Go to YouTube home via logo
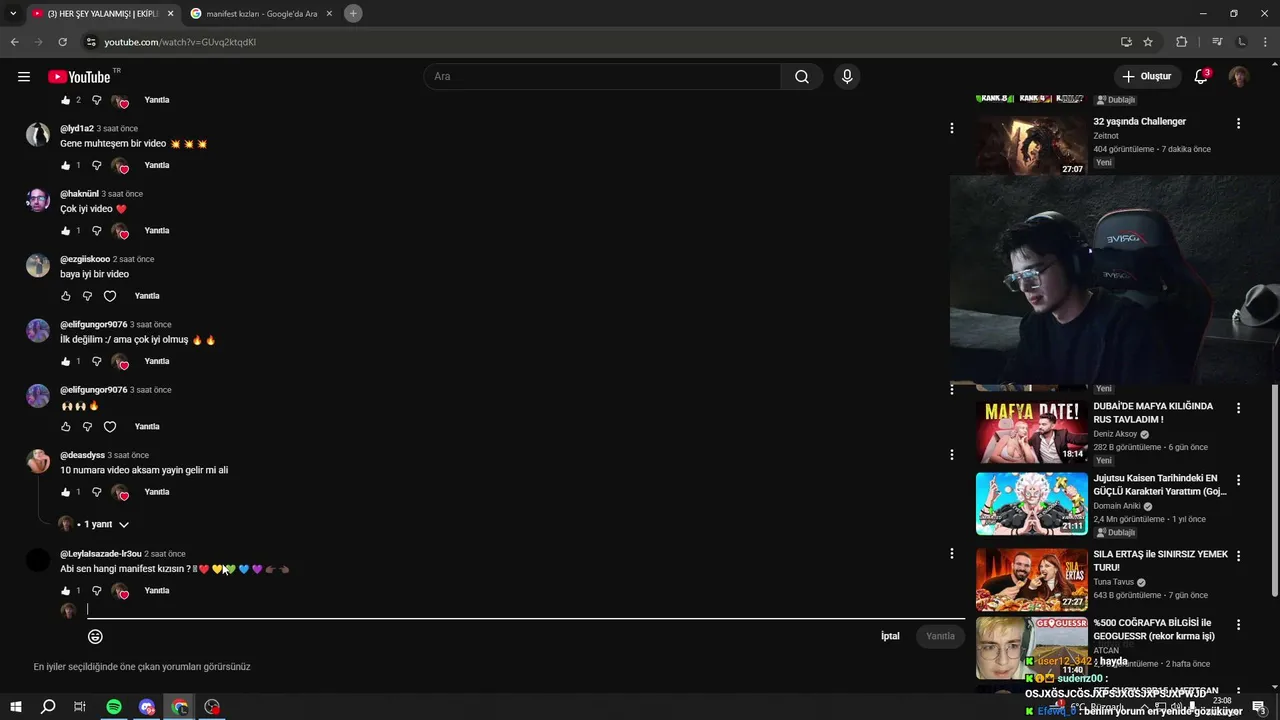The width and height of the screenshot is (1280, 720). pyautogui.click(x=80, y=77)
